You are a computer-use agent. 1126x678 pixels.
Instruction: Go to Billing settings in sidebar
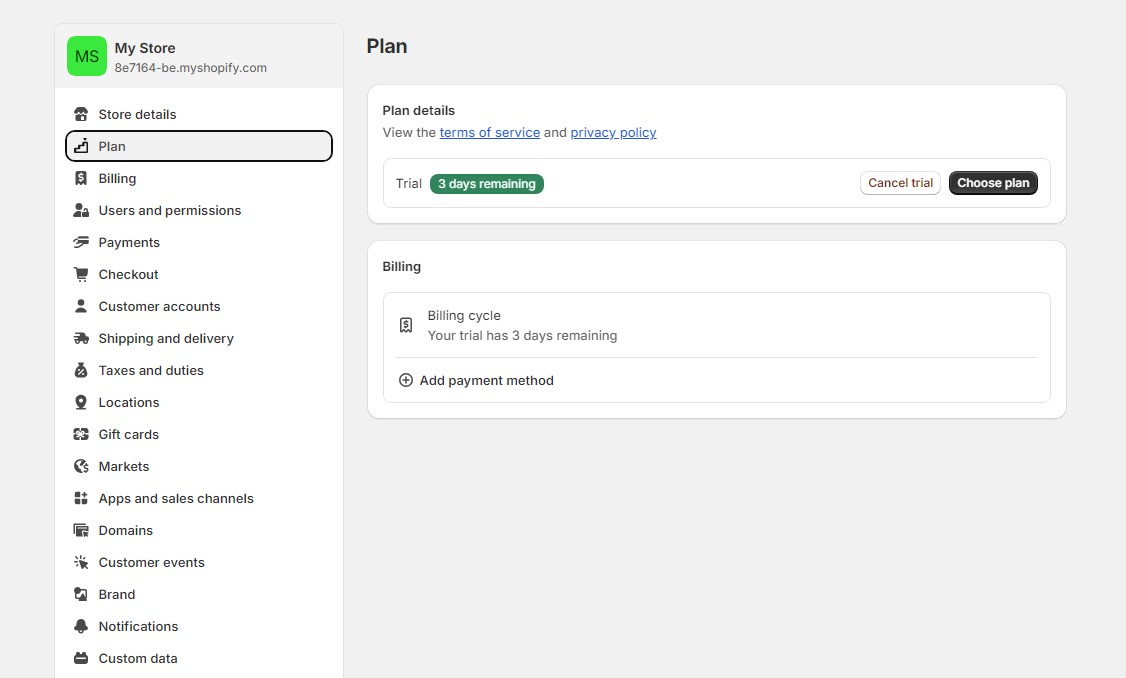pyautogui.click(x=199, y=178)
